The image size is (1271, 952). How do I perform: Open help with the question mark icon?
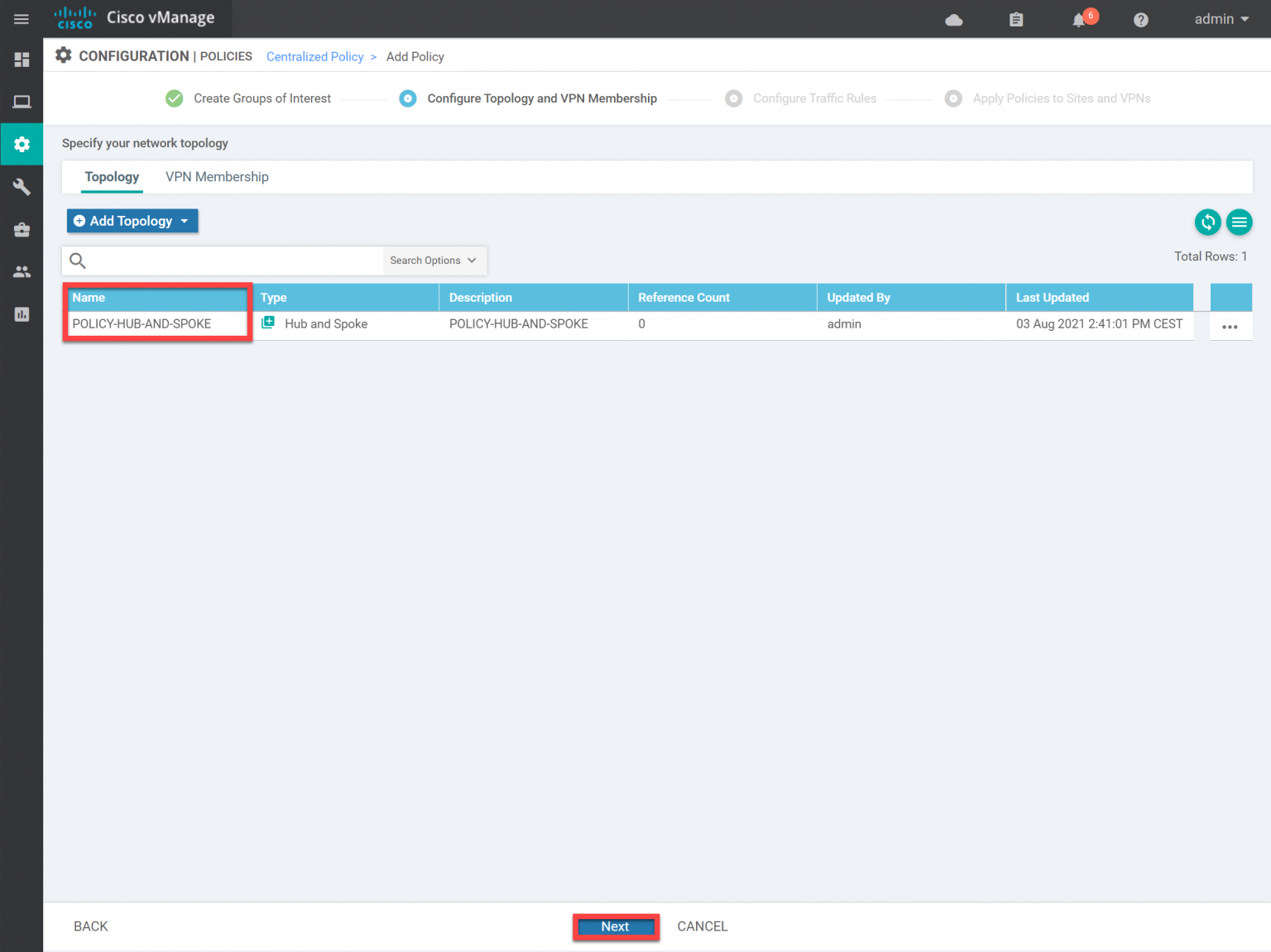click(x=1140, y=19)
